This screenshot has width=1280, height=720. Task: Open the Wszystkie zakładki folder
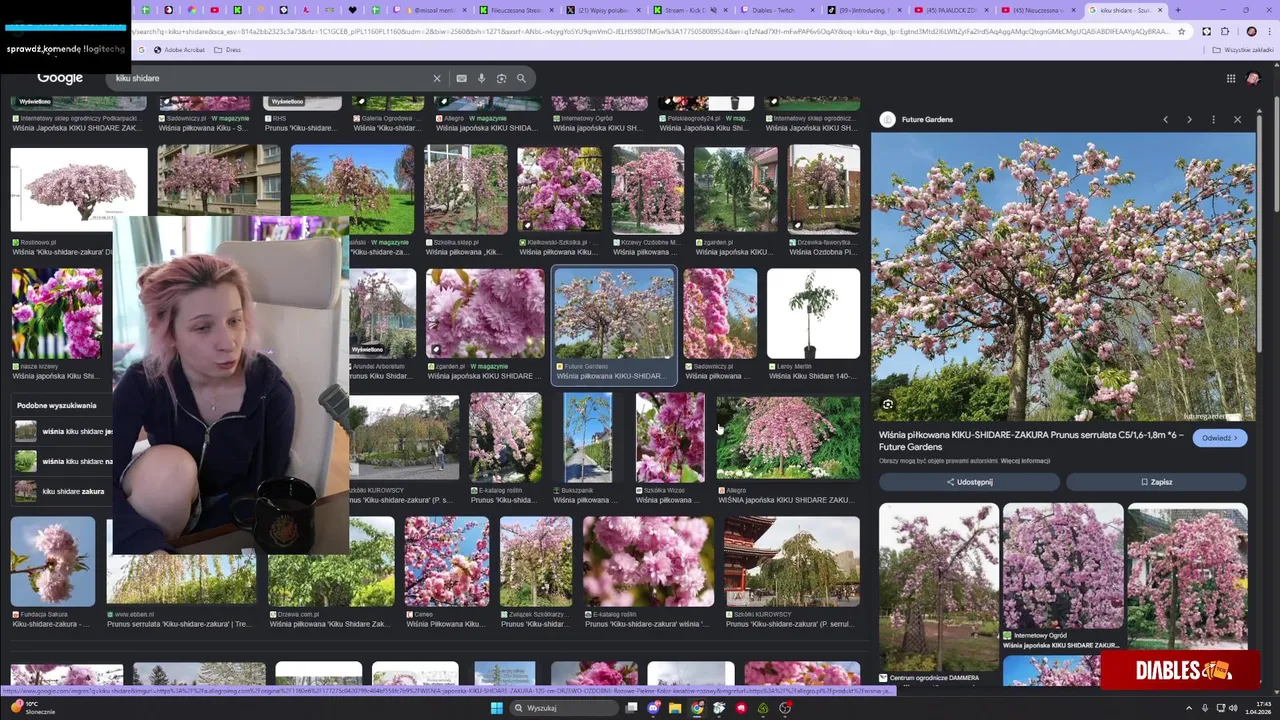click(x=1243, y=49)
